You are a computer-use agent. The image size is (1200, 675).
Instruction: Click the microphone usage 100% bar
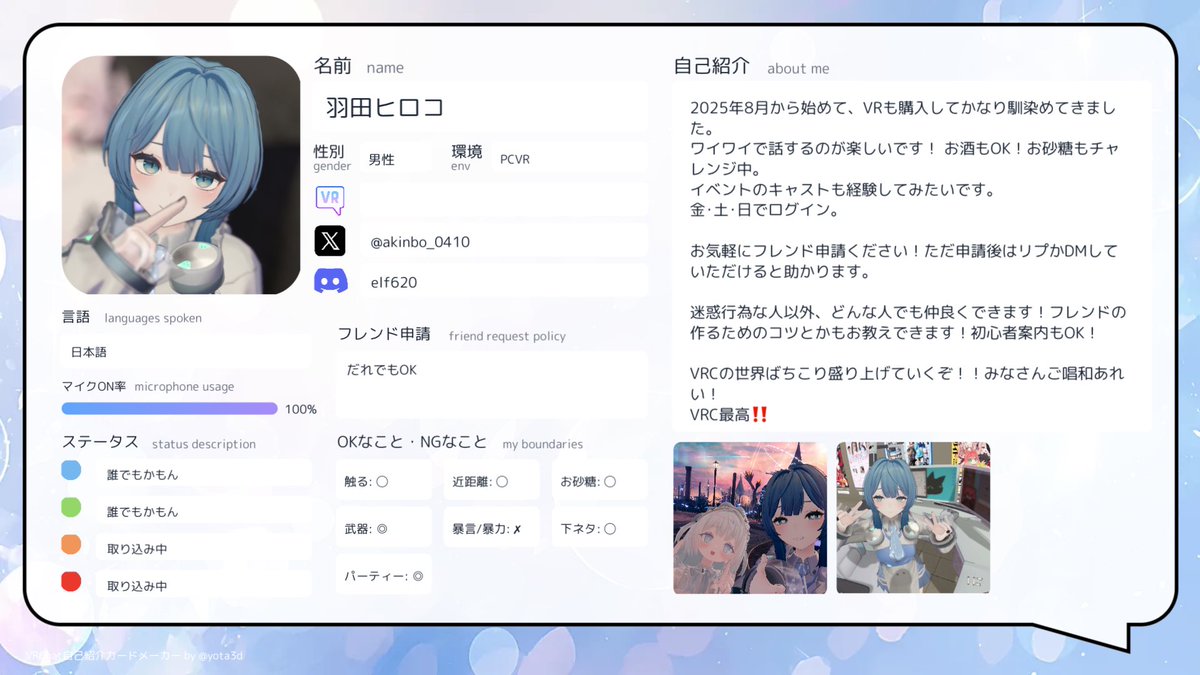click(x=169, y=408)
